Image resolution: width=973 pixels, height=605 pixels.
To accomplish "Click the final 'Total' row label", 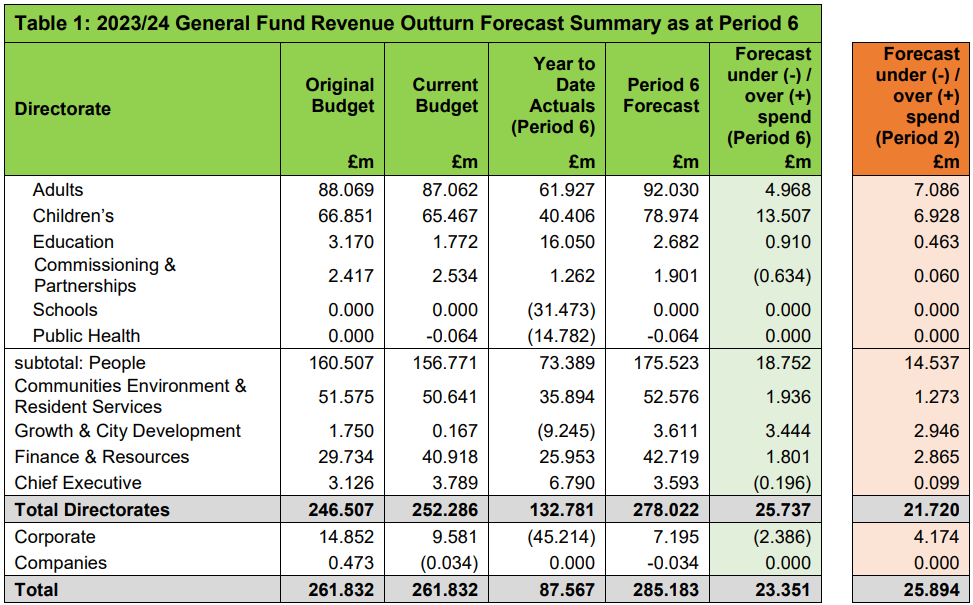I will pos(37,590).
